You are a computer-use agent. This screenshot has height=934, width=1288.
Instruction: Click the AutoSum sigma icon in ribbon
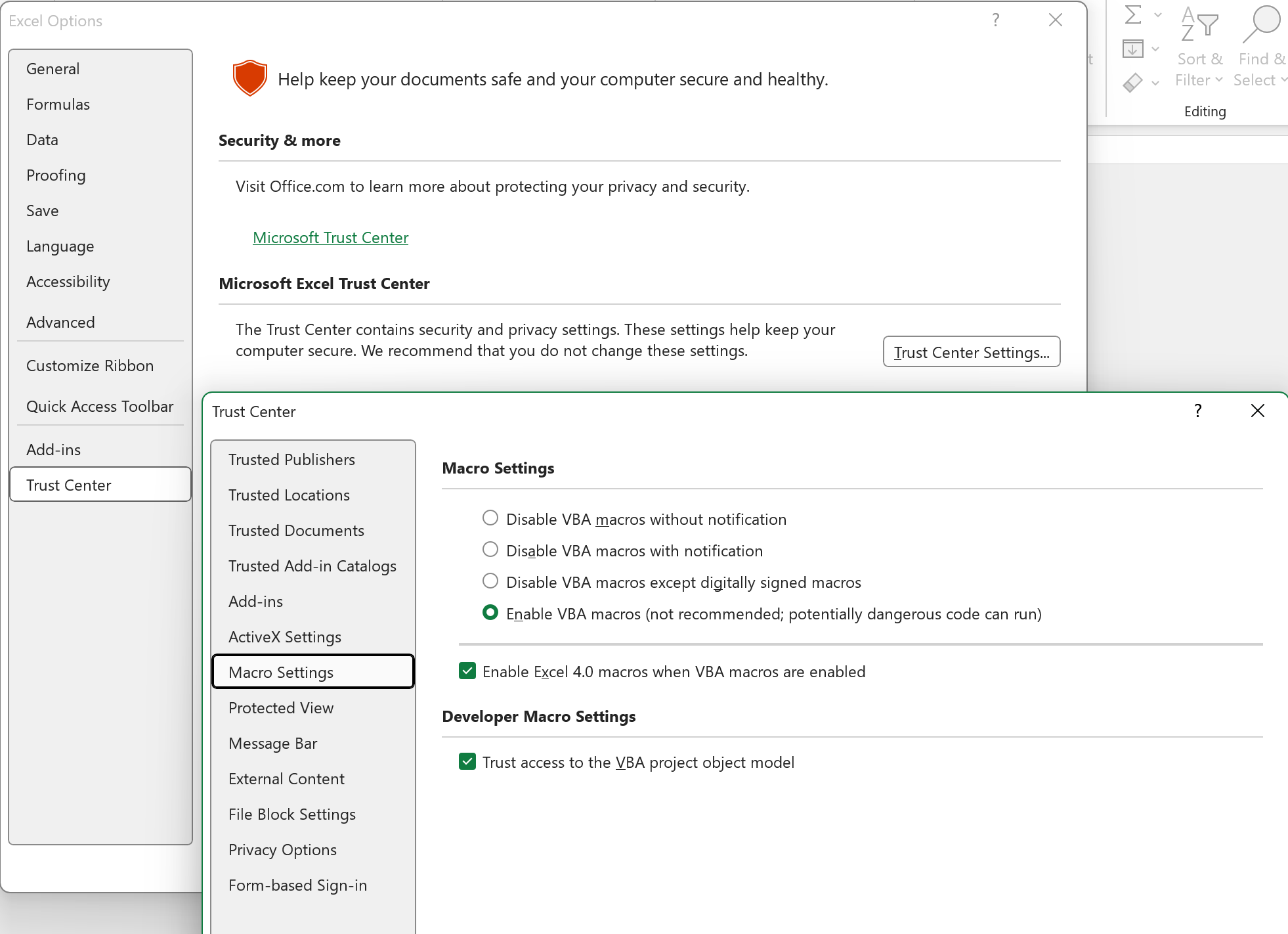click(1132, 14)
